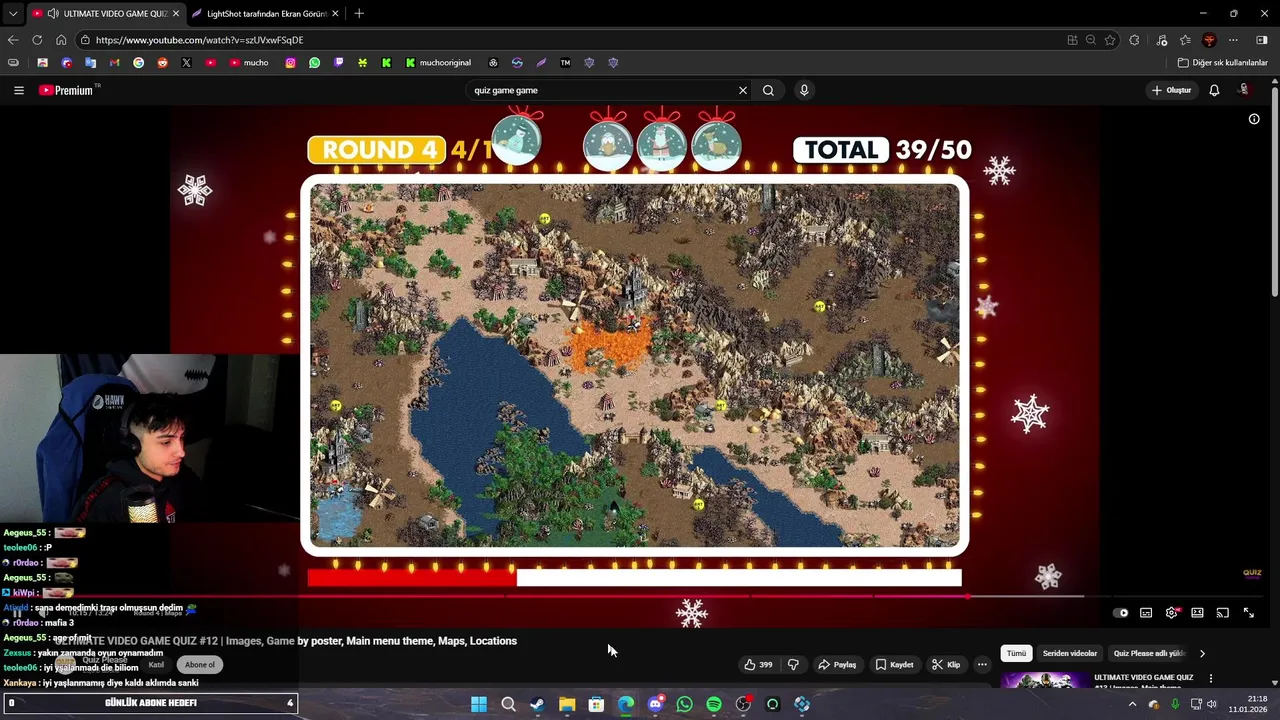Cast the video to a device

pos(1222,613)
